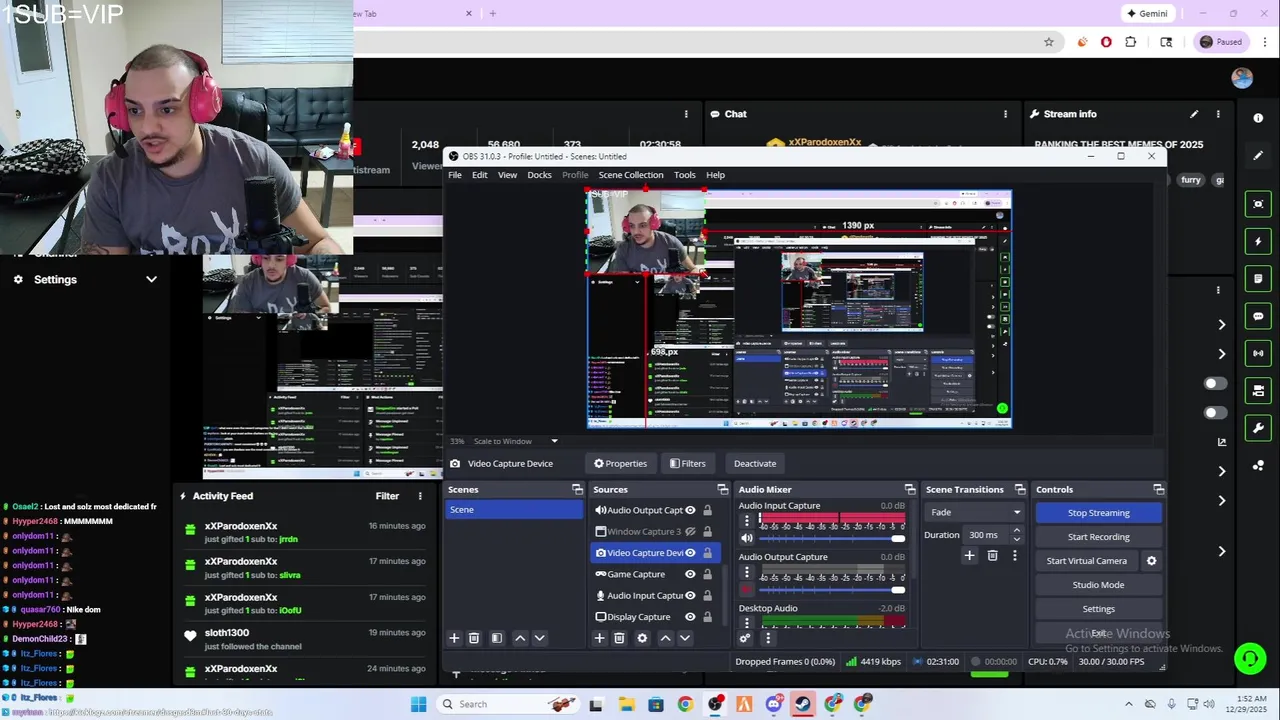This screenshot has height=720, width=1280.
Task: Enable Studio Mode
Action: 1098,585
